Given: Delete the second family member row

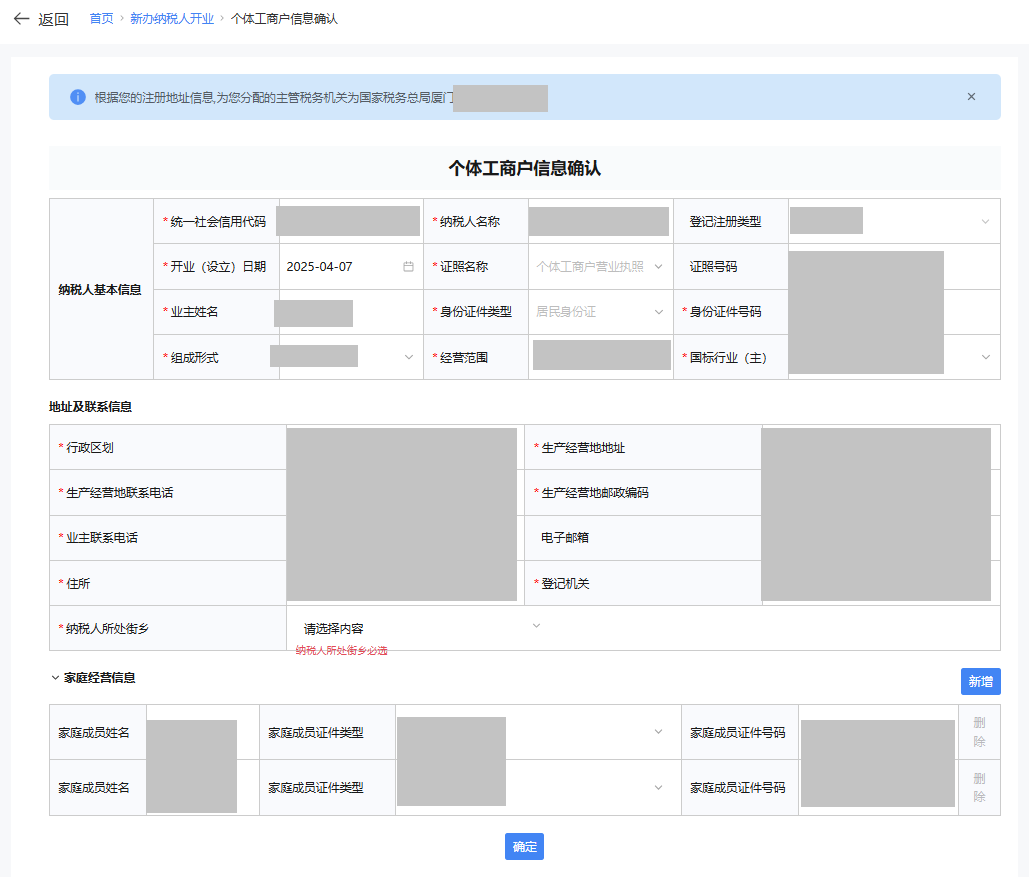Looking at the screenshot, I should (x=979, y=788).
